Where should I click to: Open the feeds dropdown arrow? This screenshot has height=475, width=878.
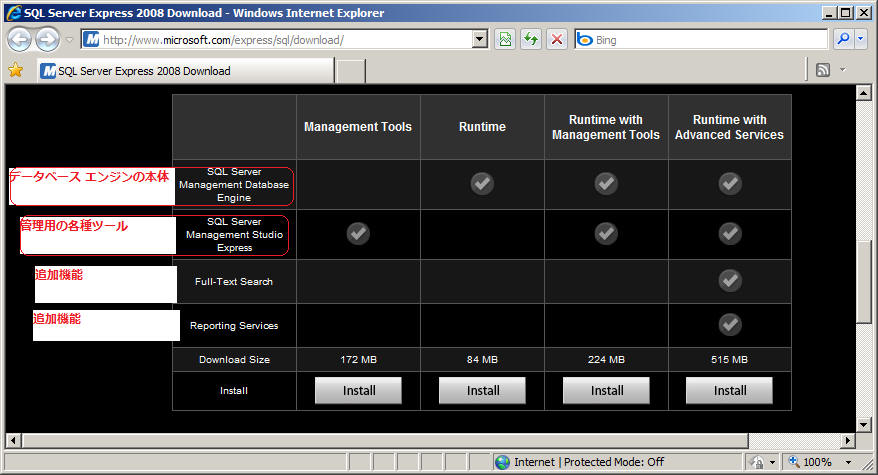[842, 70]
